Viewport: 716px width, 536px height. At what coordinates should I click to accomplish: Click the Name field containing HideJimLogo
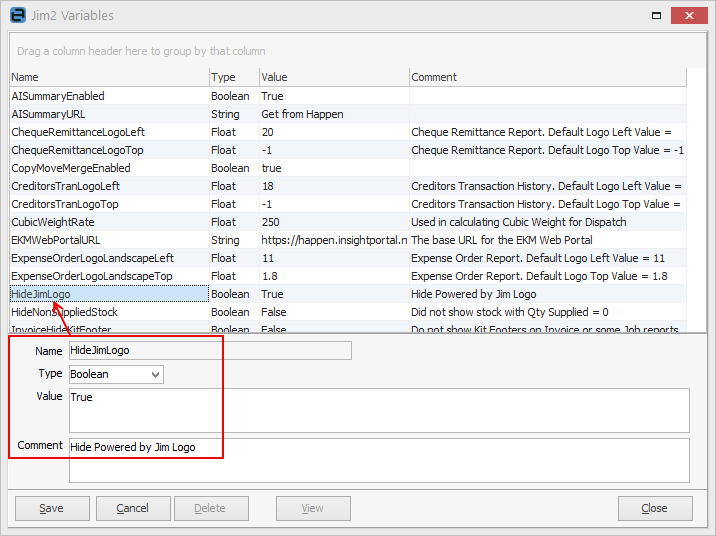tap(211, 351)
